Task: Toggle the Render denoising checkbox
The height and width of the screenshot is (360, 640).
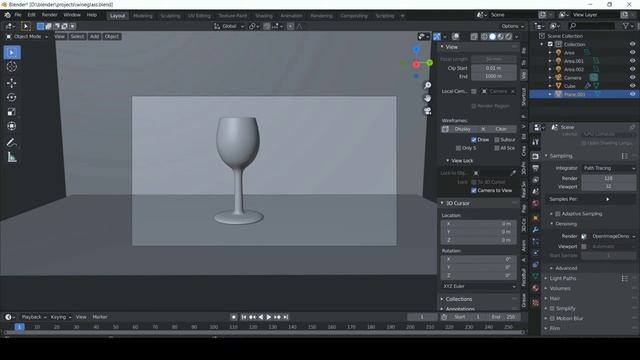Action: point(584,236)
